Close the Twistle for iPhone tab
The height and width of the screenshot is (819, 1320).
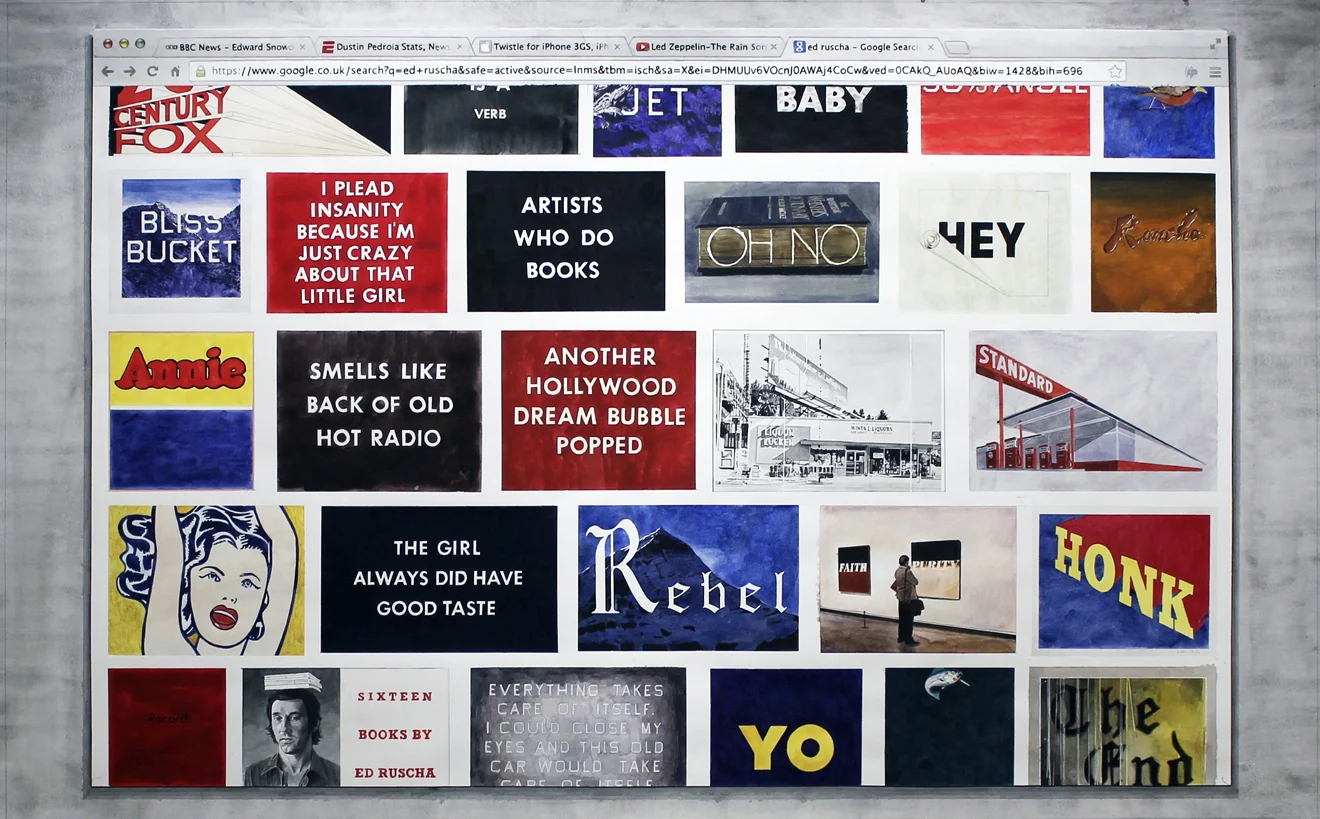coord(617,47)
